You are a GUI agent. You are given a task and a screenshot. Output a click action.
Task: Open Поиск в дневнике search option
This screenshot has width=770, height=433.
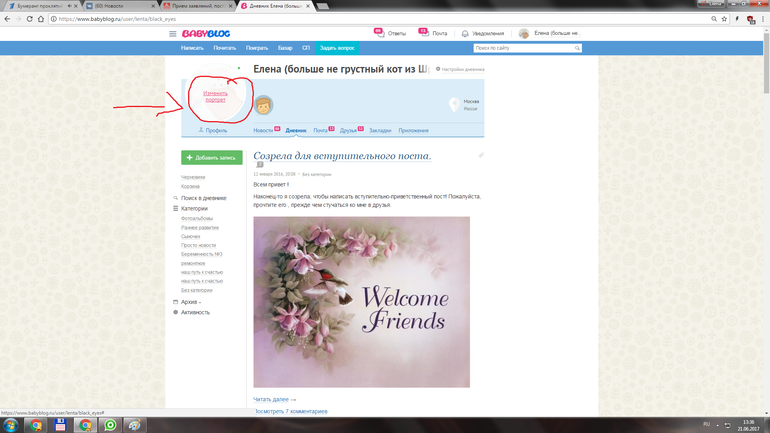pyautogui.click(x=202, y=198)
